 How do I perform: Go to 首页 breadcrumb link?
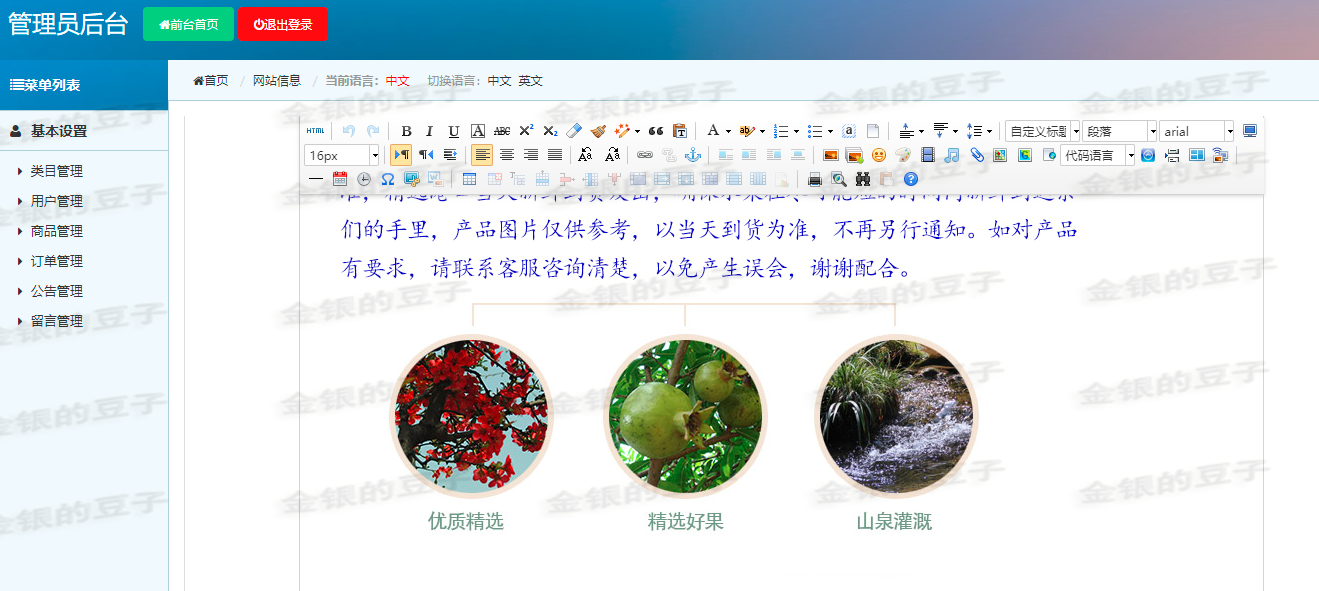tap(211, 81)
